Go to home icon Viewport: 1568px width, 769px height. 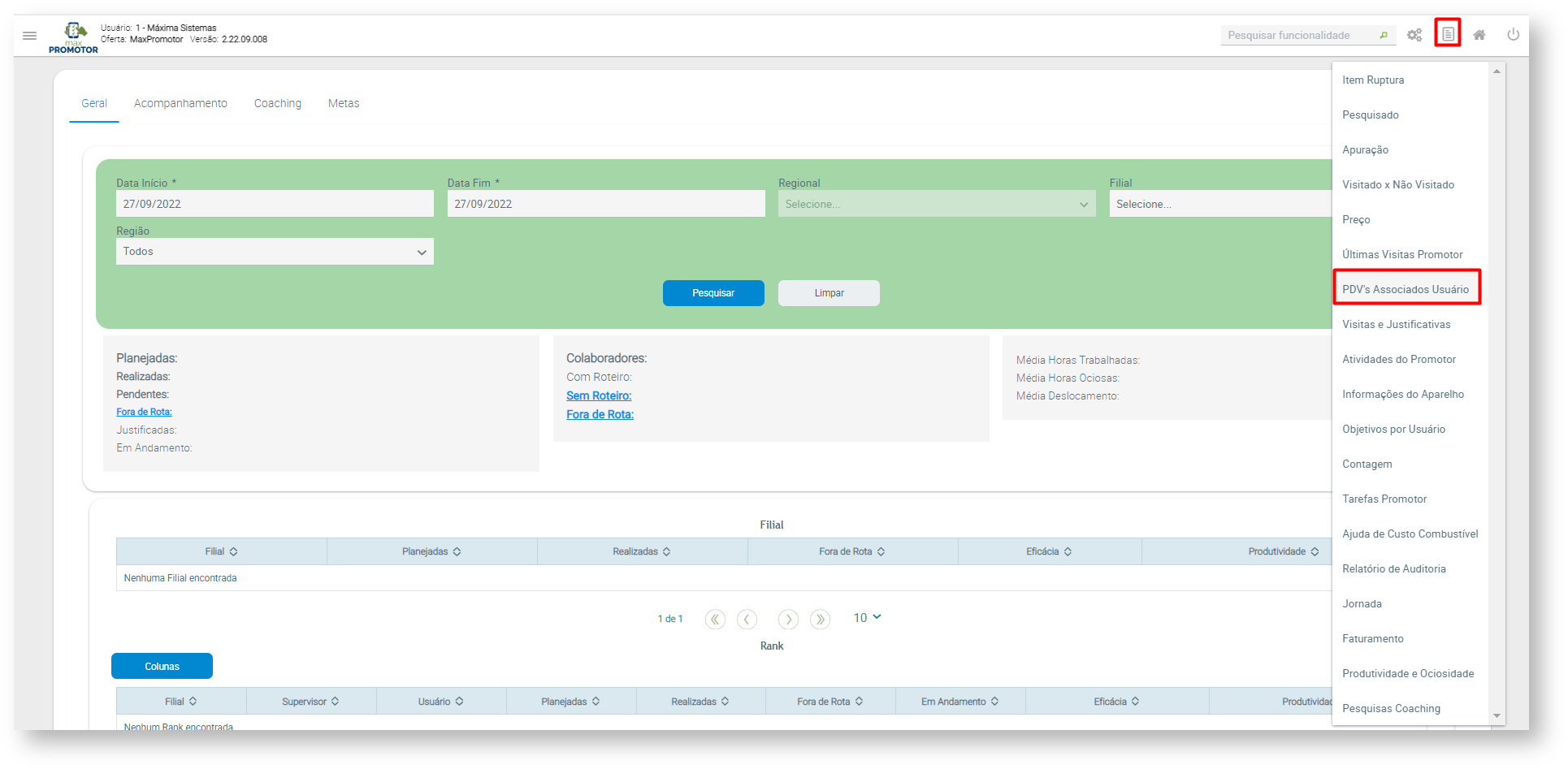tap(1479, 35)
